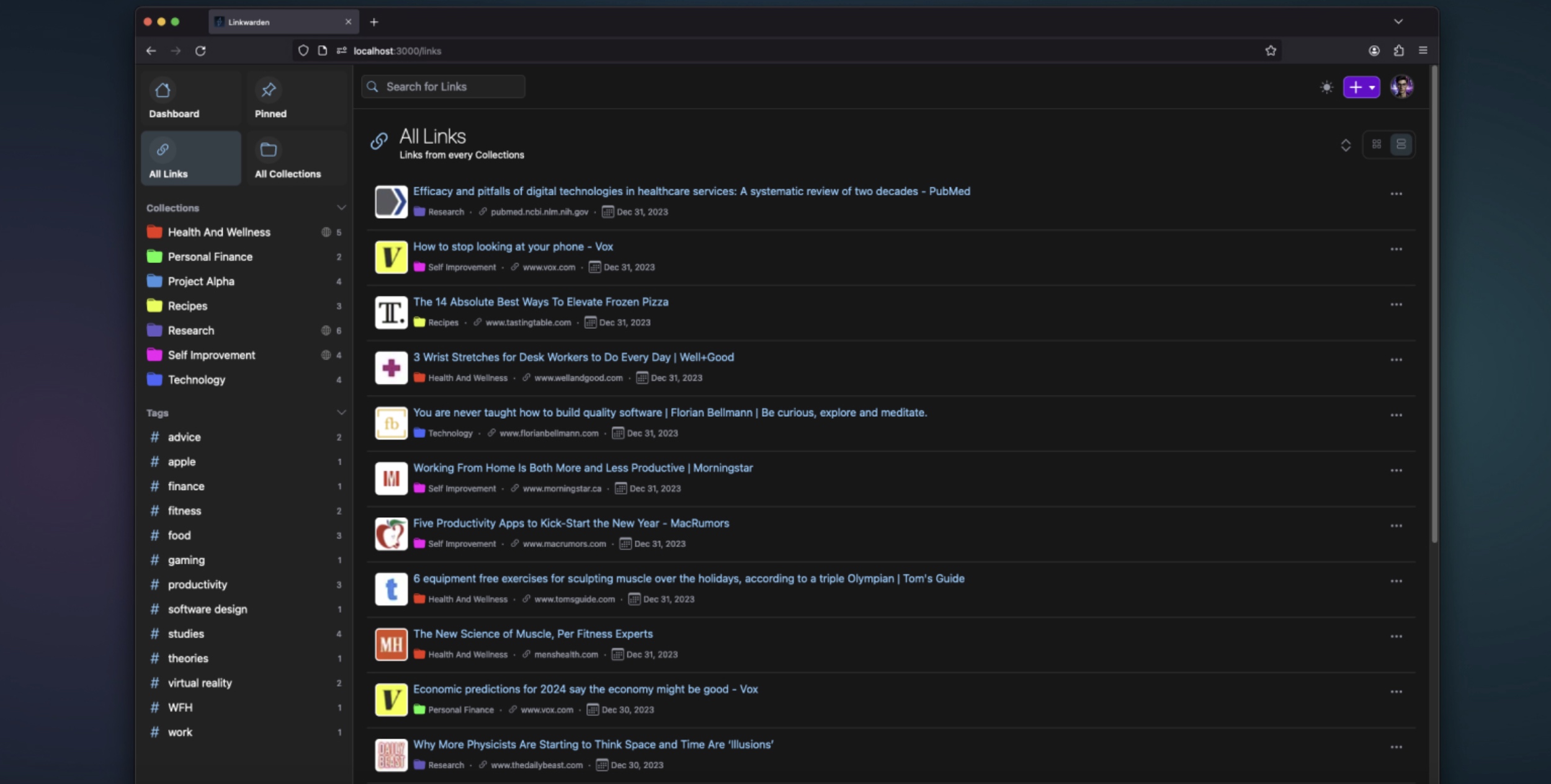The width and height of the screenshot is (1551, 784).
Task: Open the All Collections folder icon
Action: coord(268,149)
